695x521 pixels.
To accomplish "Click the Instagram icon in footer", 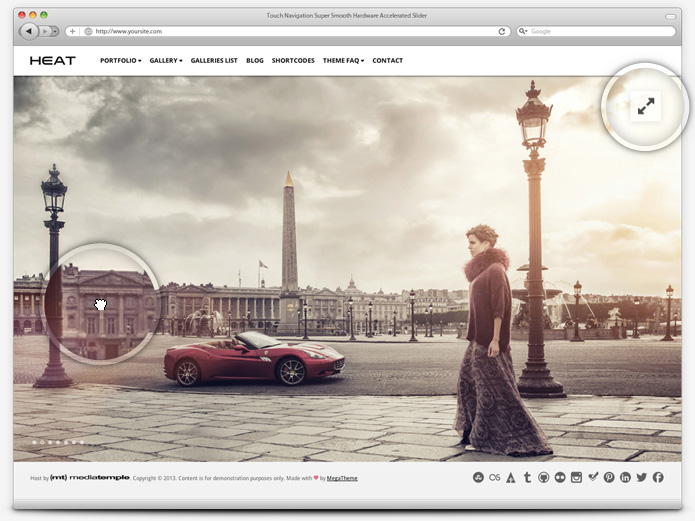I will [576, 478].
